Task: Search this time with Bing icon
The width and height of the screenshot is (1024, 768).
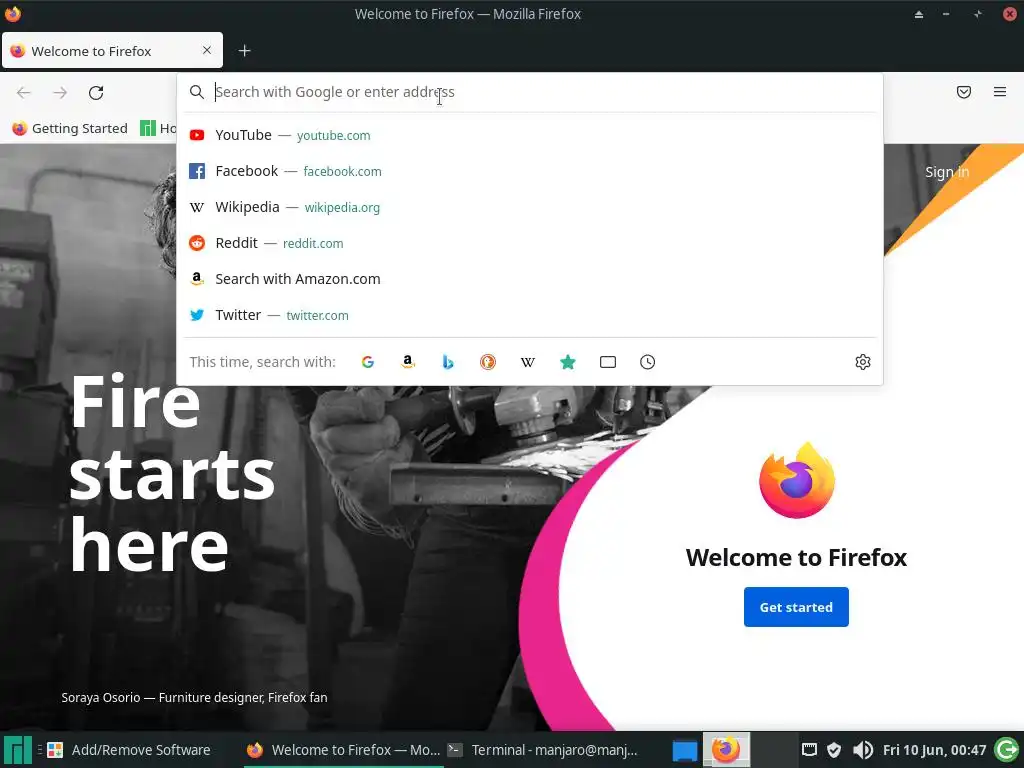Action: [447, 362]
